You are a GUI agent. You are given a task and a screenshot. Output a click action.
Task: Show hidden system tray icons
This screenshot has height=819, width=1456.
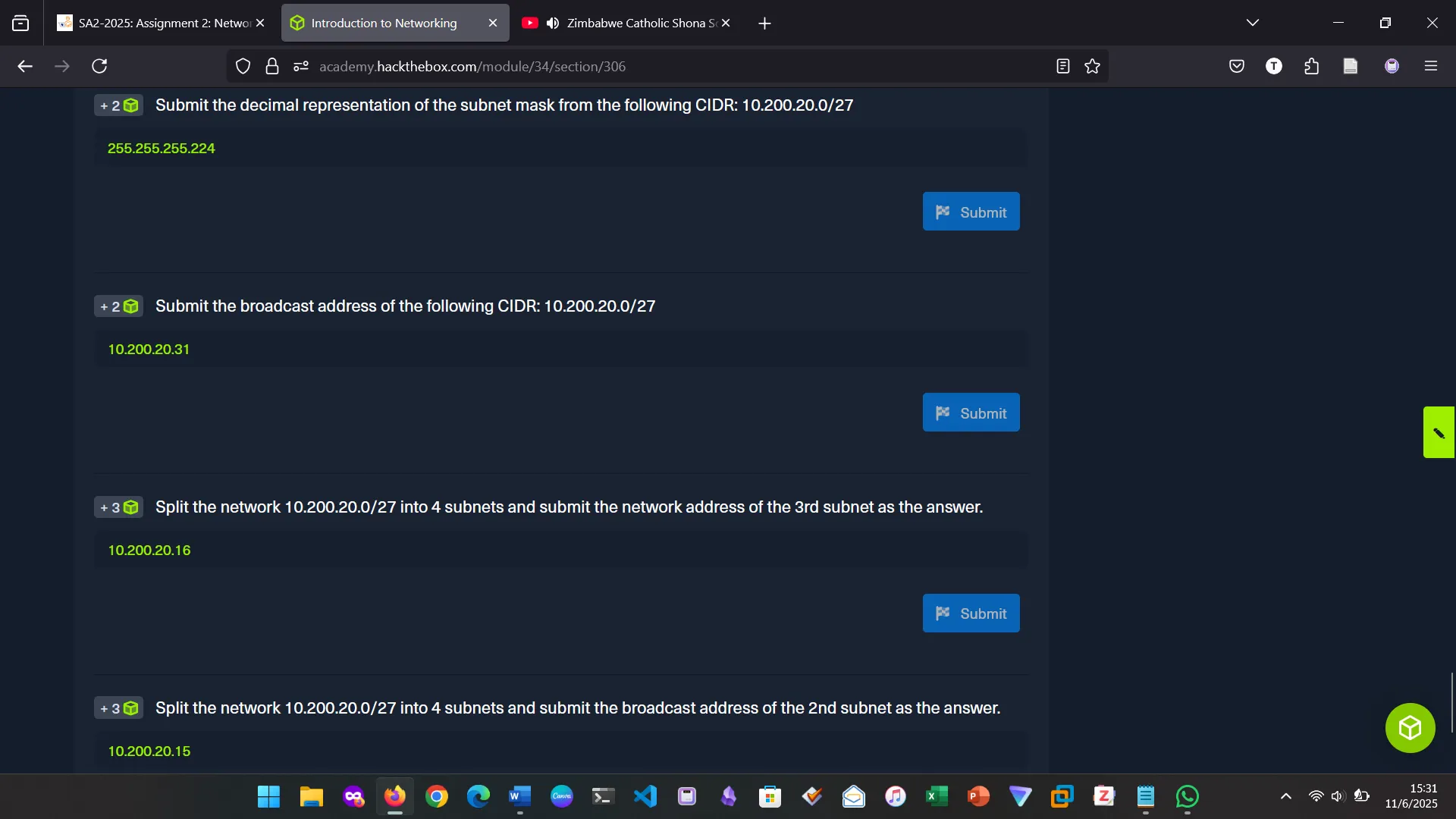pyautogui.click(x=1285, y=796)
